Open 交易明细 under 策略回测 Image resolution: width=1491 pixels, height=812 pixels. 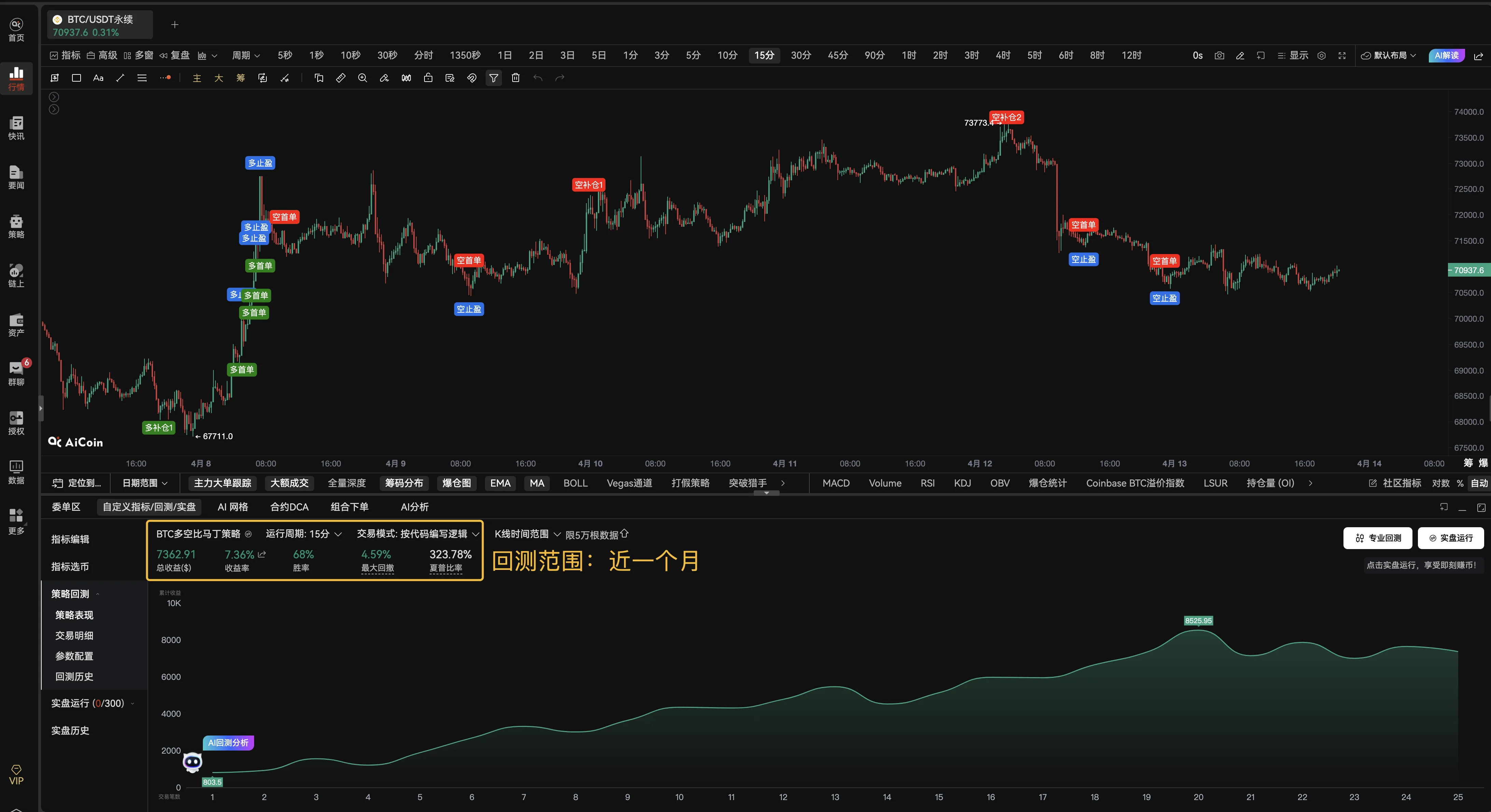[x=74, y=635]
